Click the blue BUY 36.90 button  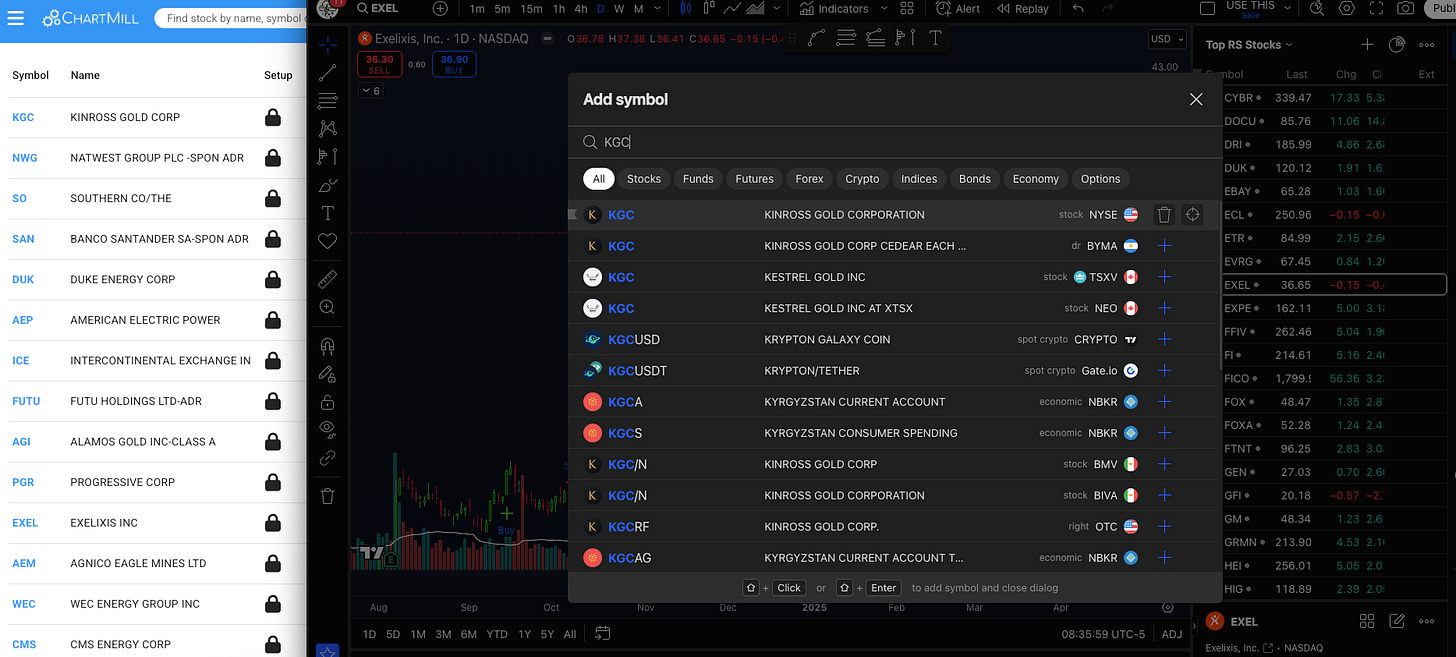pyautogui.click(x=454, y=64)
